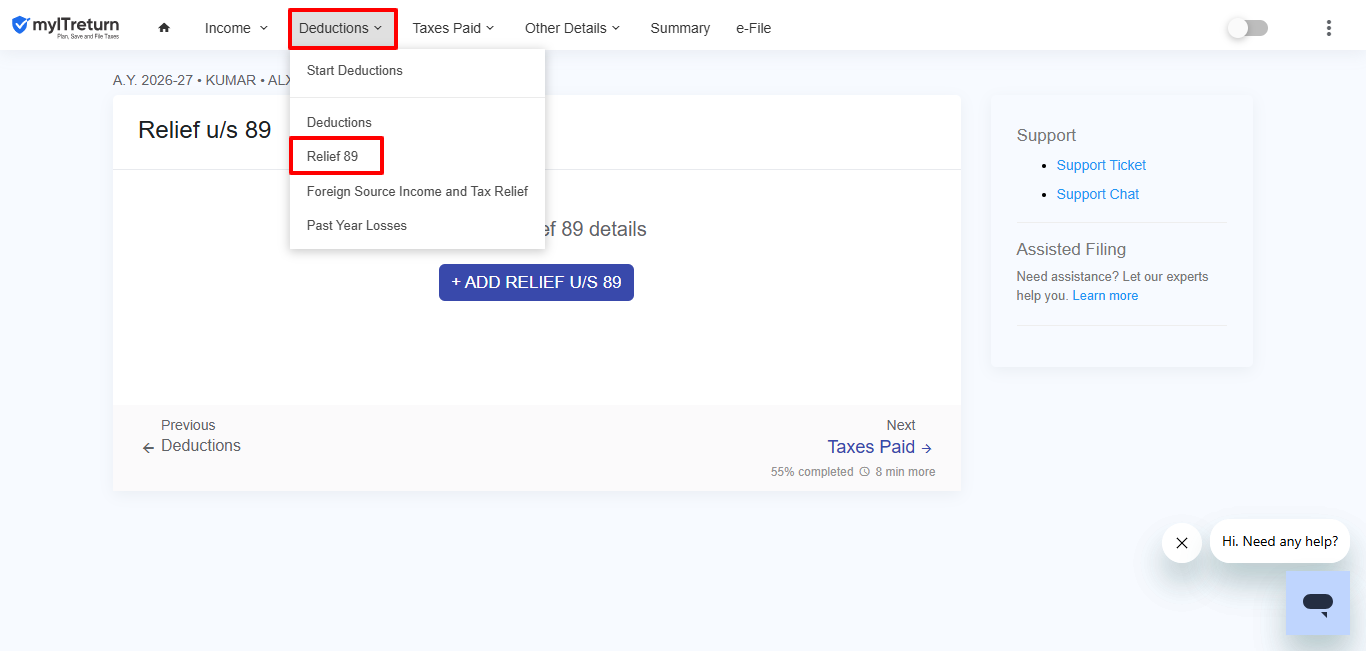Click the Learn more link
The image size is (1366, 651).
(x=1105, y=296)
